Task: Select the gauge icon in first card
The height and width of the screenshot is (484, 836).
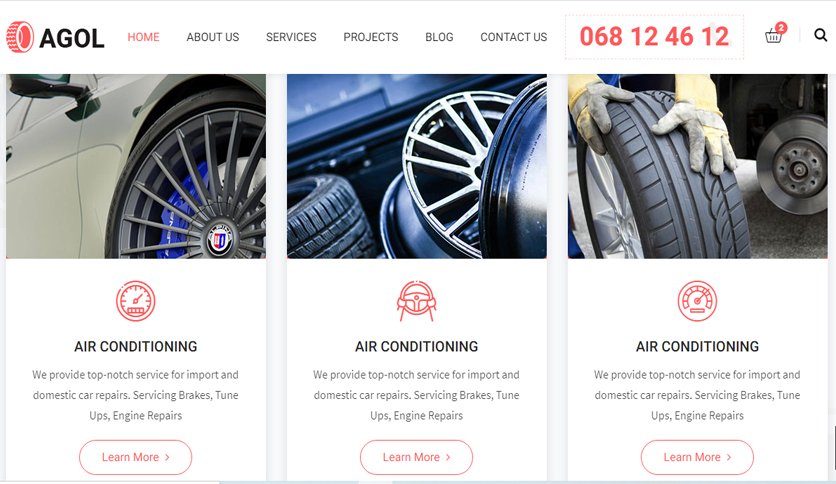Action: point(136,301)
